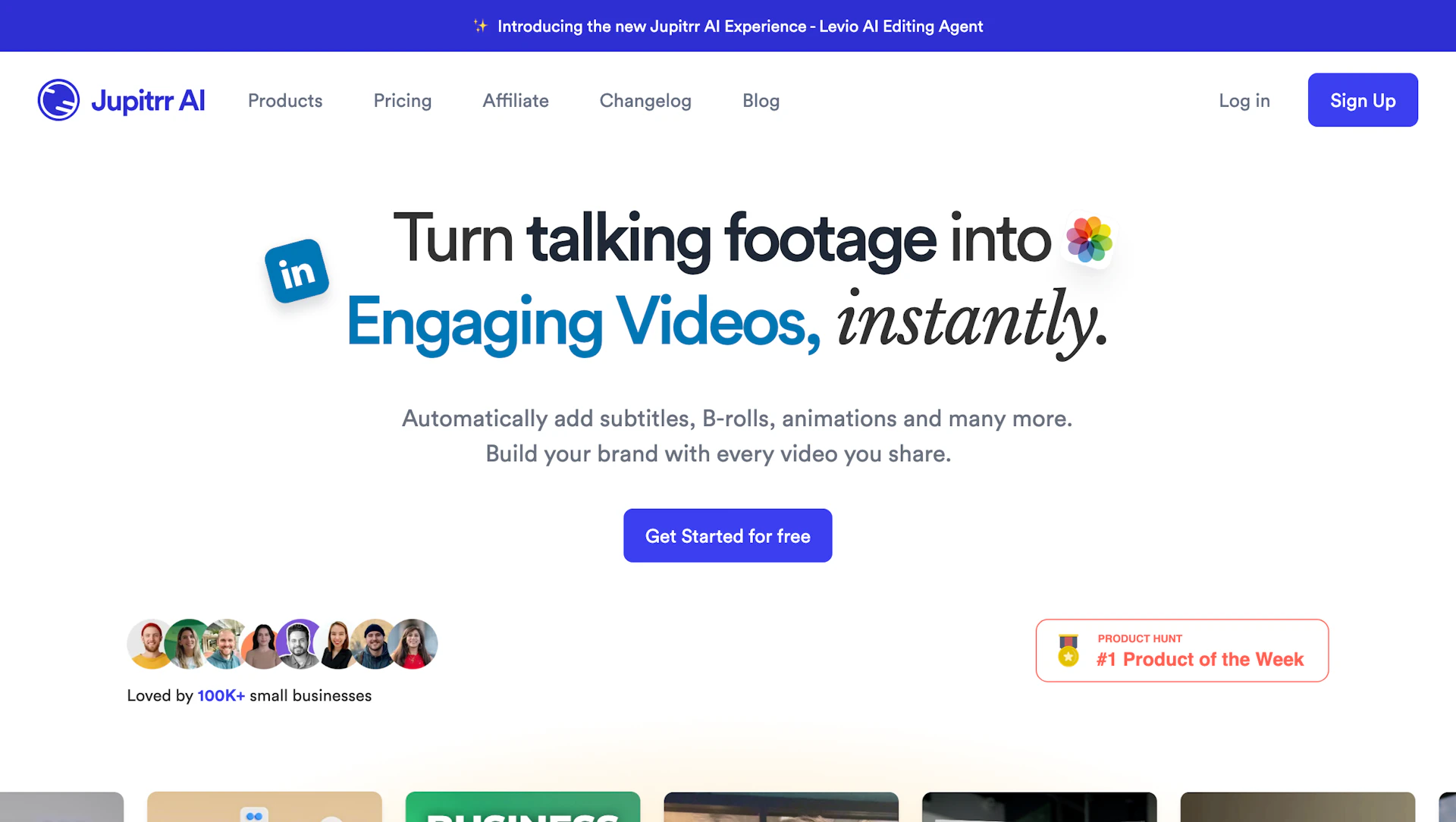Open the #1 Product of the Week badge
Screen dimensions: 1456x822
coord(1182,651)
